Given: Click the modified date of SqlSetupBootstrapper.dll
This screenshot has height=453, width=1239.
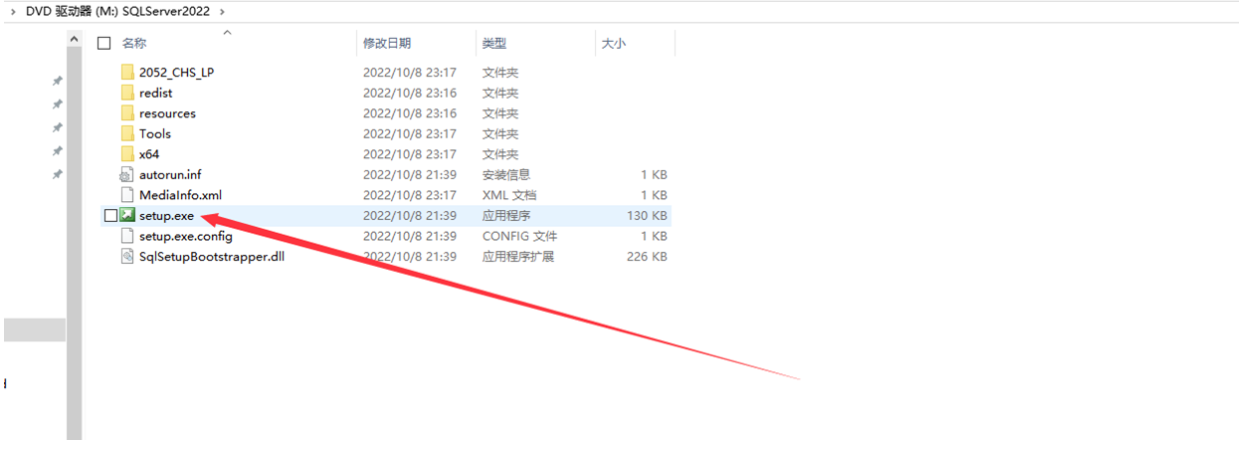Looking at the screenshot, I should pyautogui.click(x=409, y=257).
